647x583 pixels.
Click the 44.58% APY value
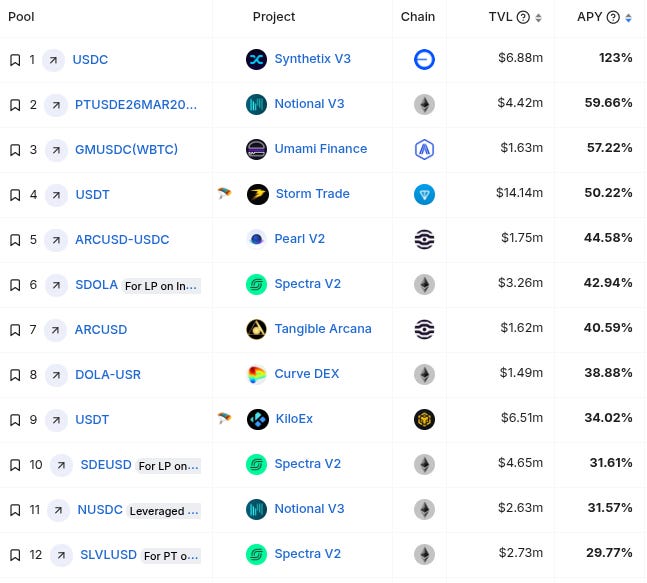pyautogui.click(x=608, y=238)
